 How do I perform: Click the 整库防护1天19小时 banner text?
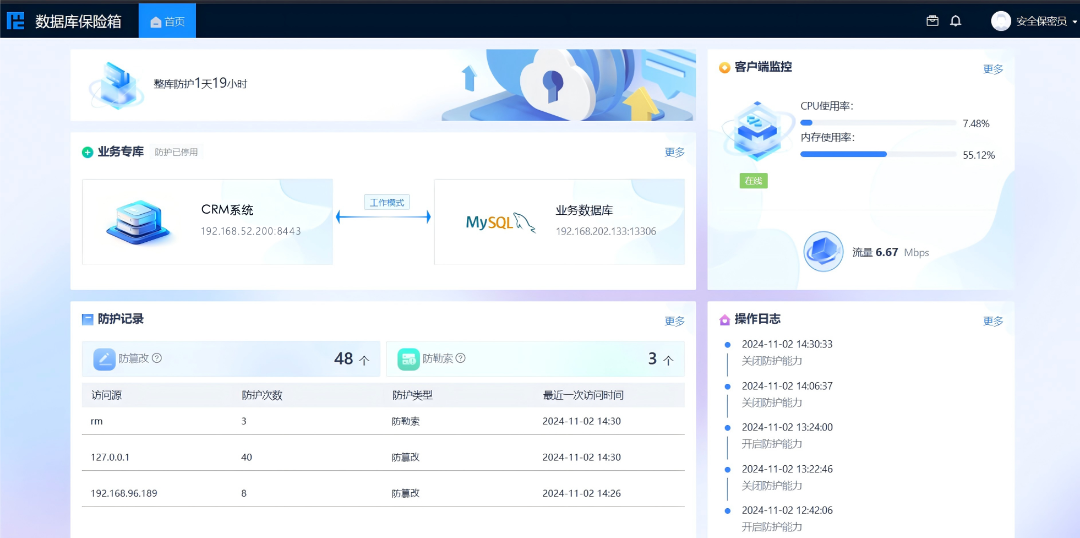(x=200, y=84)
